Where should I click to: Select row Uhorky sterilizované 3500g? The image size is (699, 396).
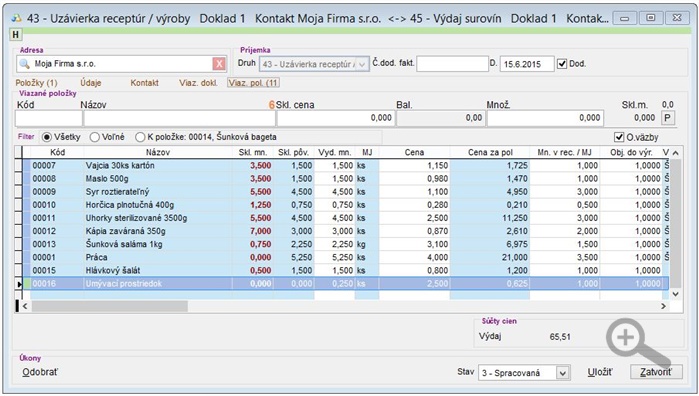[x=345, y=218]
